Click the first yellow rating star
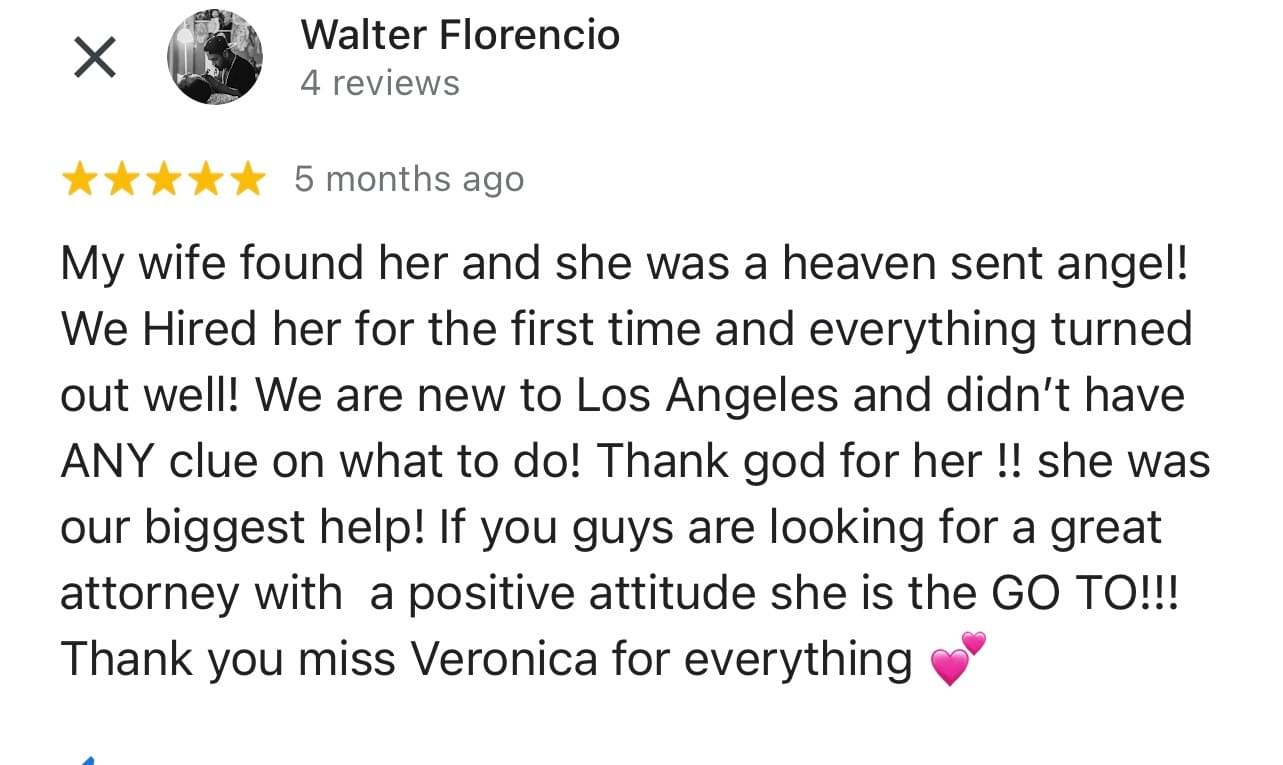The width and height of the screenshot is (1283, 765). 79,180
